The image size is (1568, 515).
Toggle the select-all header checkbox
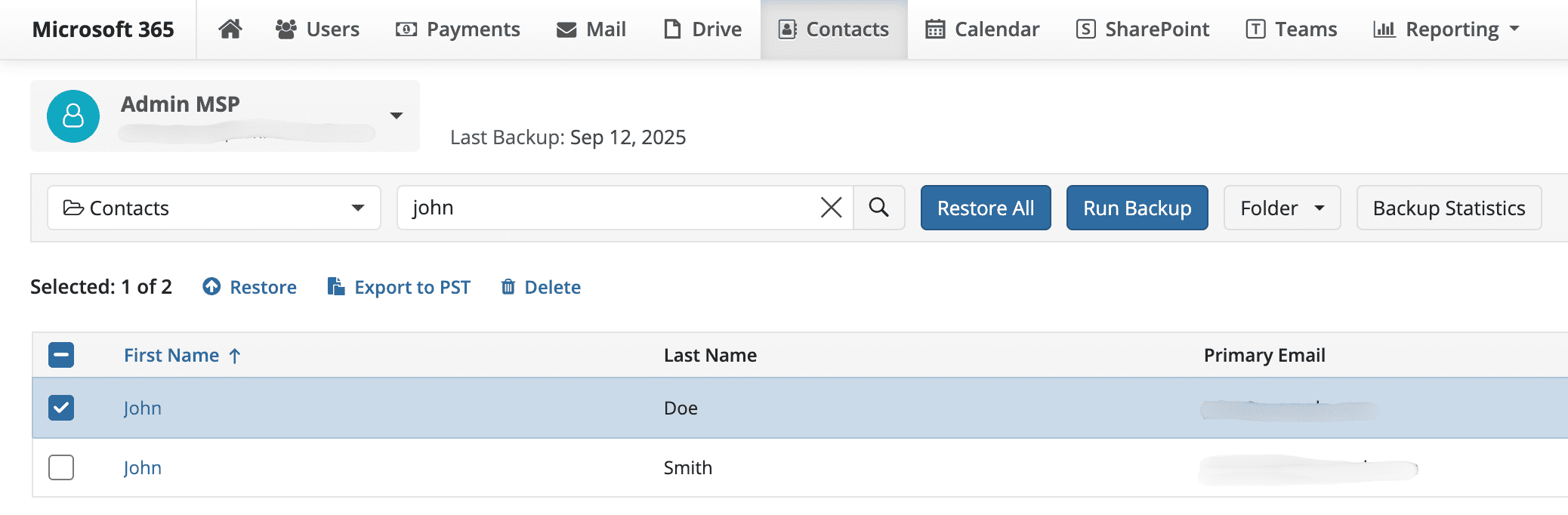(61, 355)
